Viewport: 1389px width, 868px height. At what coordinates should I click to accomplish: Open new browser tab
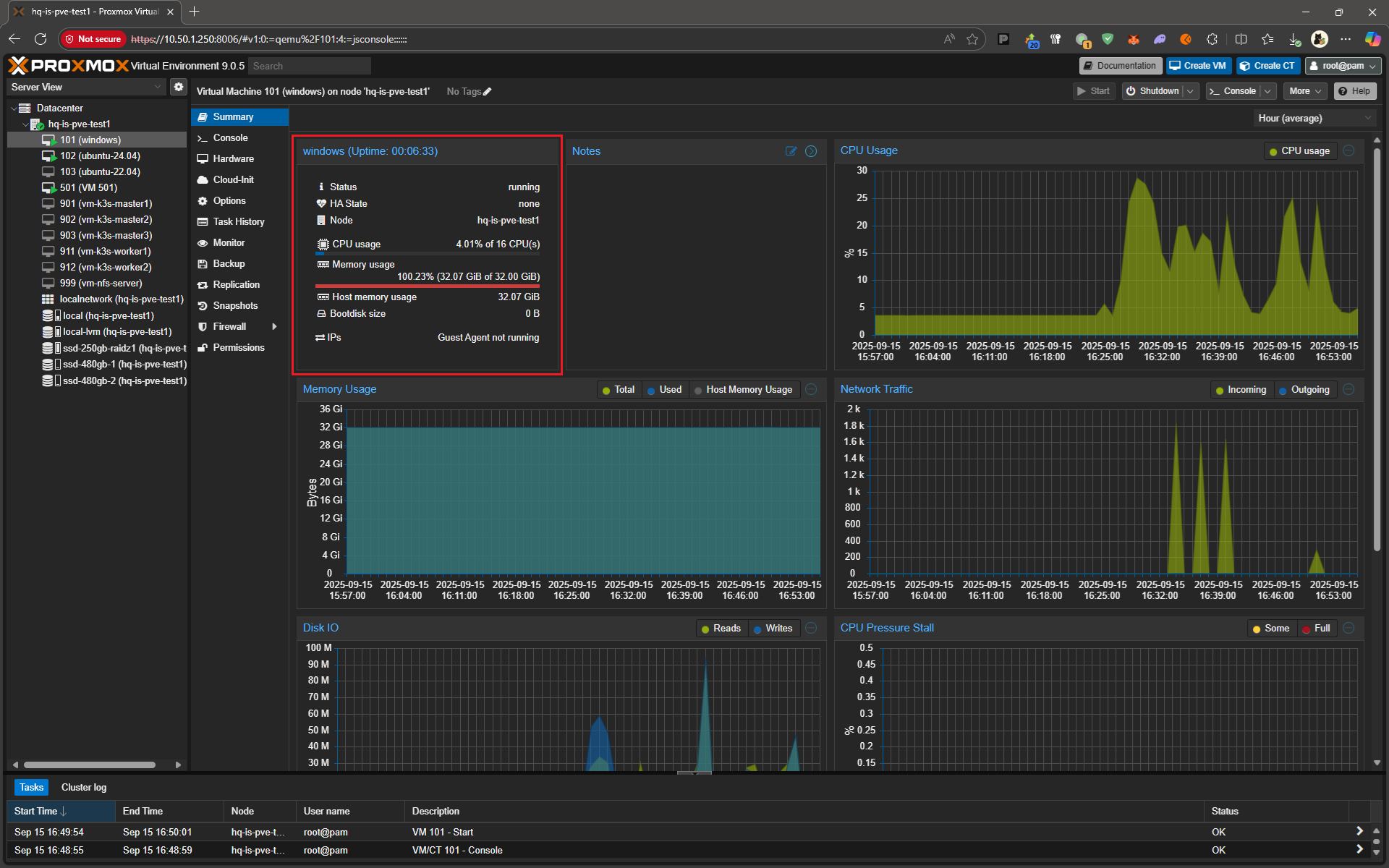coord(194,12)
